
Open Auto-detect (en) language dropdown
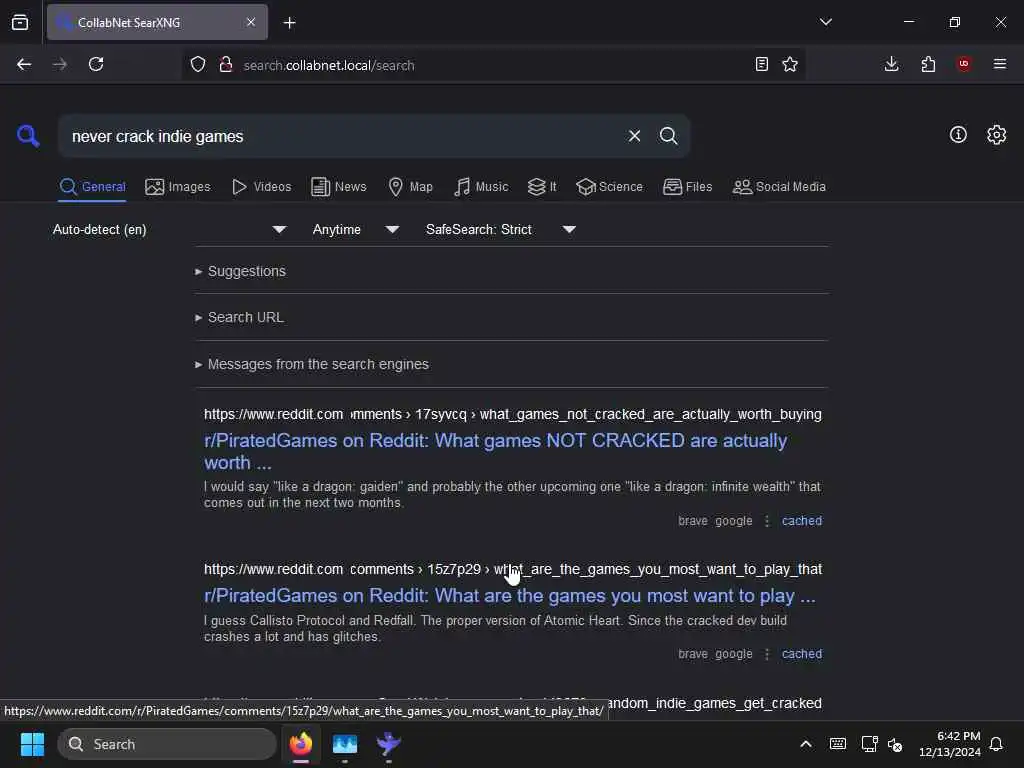[x=169, y=229]
